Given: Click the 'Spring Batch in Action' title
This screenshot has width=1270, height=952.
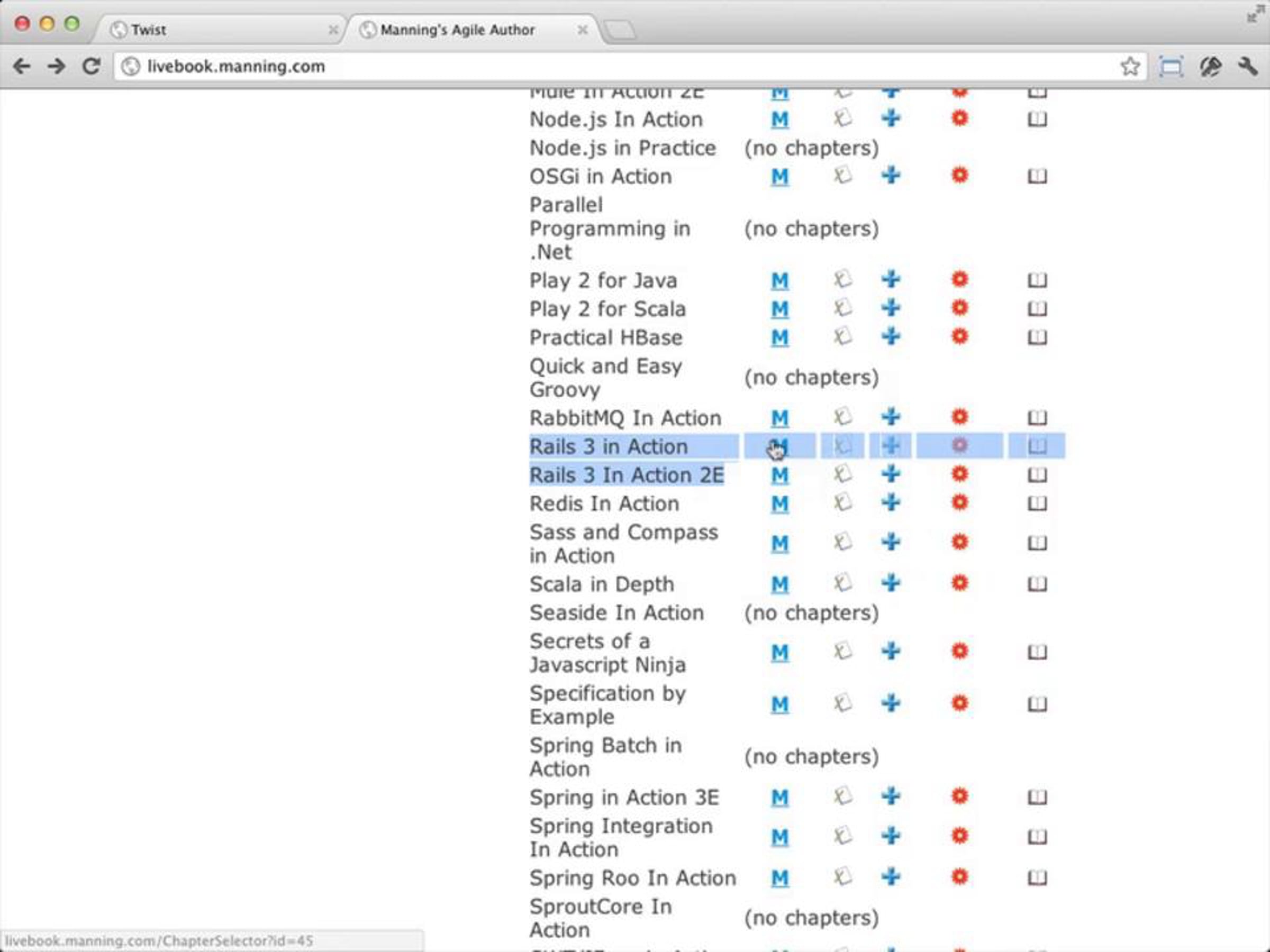Looking at the screenshot, I should (x=606, y=757).
